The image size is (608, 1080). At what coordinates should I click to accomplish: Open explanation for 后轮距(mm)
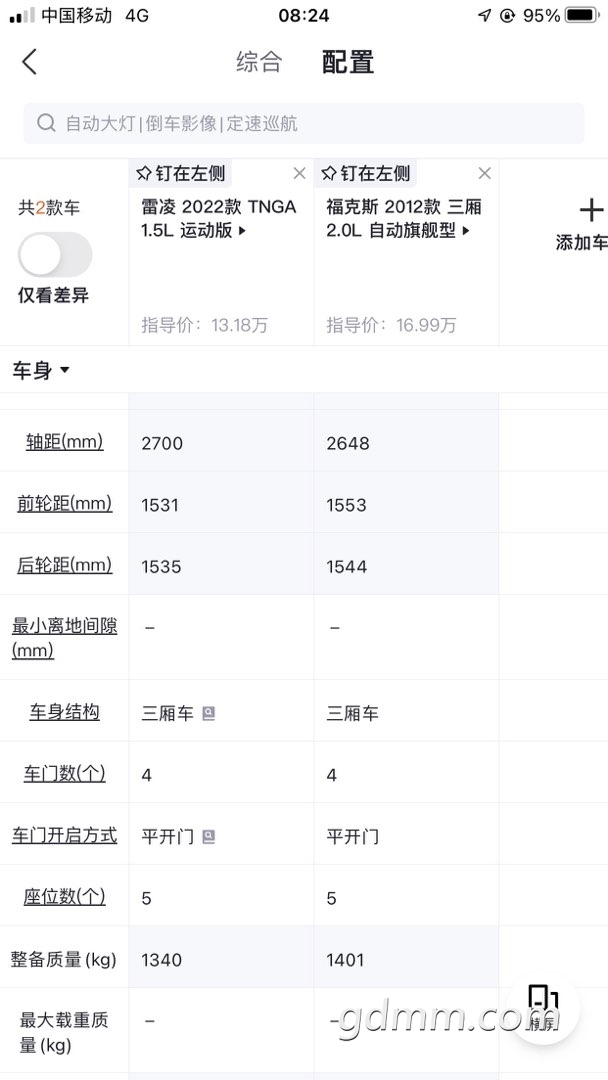[65, 565]
